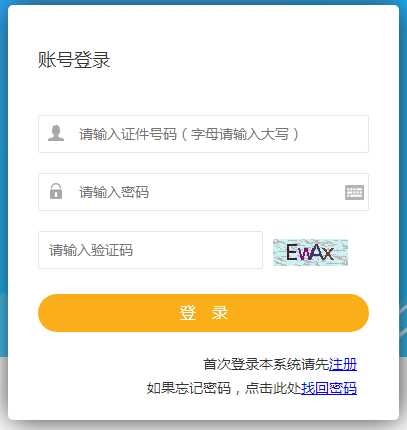Click the letter x in the captcha
The width and height of the screenshot is (407, 430).
point(328,254)
